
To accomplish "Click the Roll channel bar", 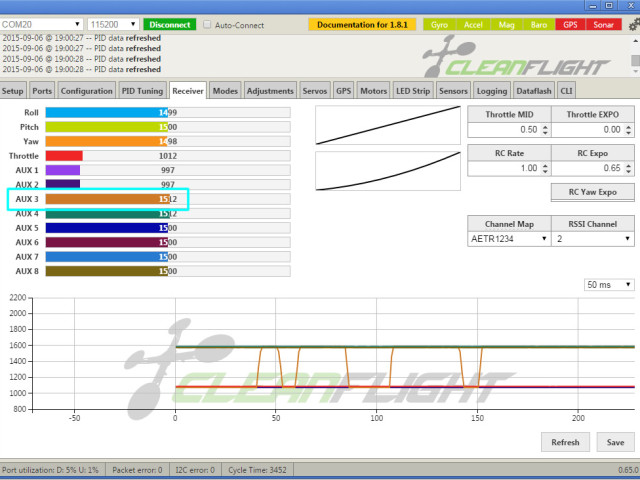I will 168,113.
